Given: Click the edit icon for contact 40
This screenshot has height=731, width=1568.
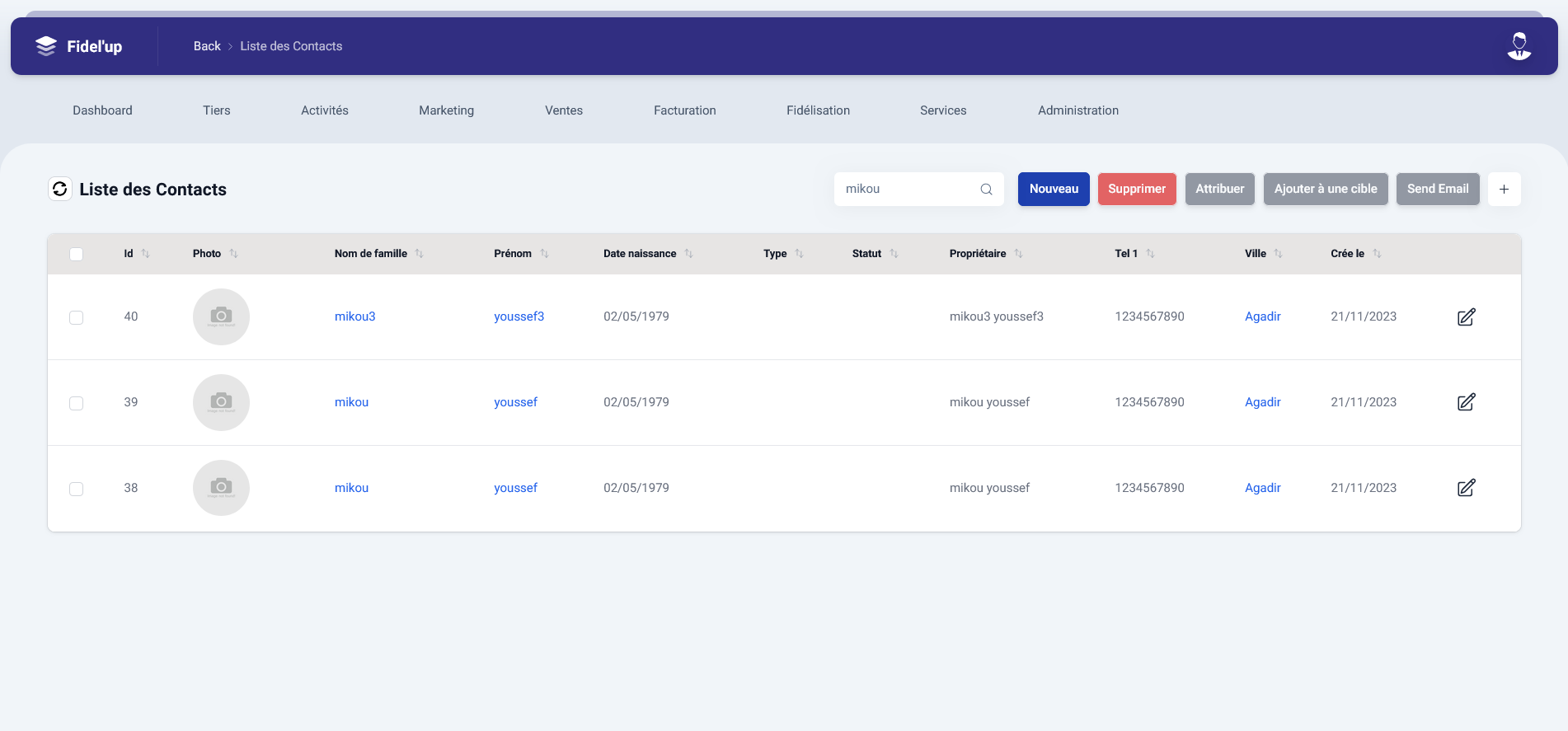Looking at the screenshot, I should (x=1466, y=317).
